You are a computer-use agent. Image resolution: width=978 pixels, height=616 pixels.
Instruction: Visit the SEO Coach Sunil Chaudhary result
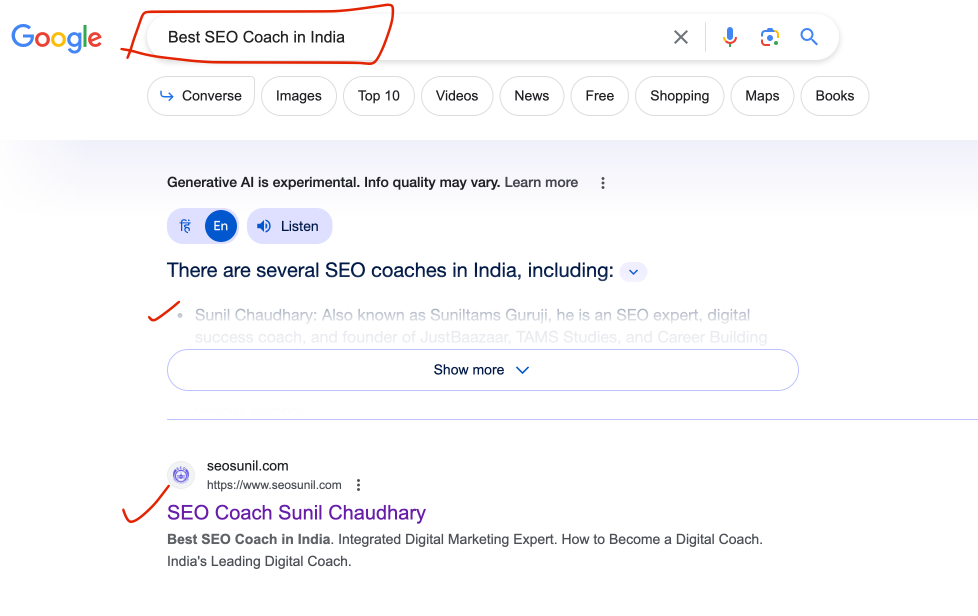296,512
